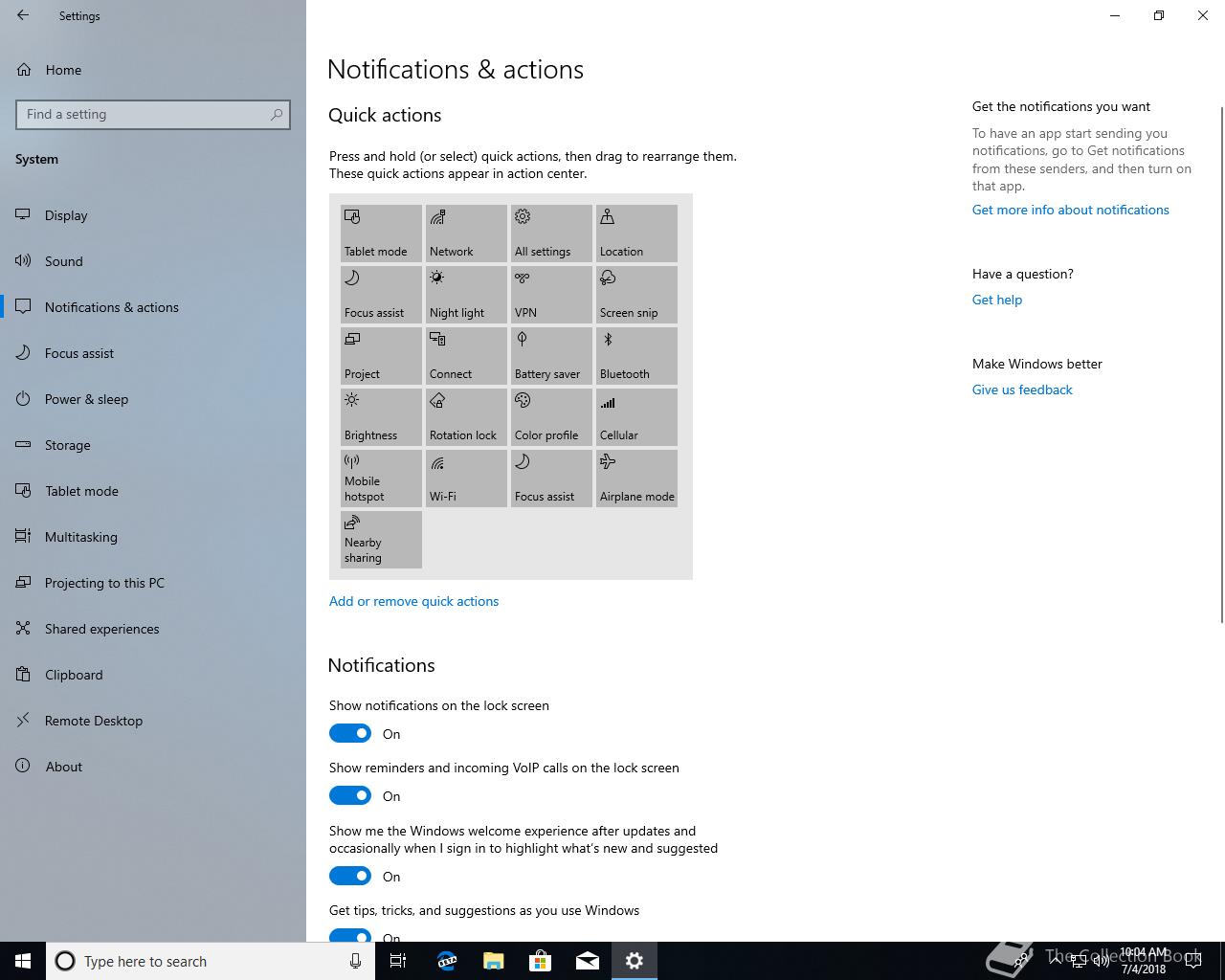This screenshot has height=980, width=1225.
Task: Select the Wi-Fi quick action tile
Action: point(466,479)
